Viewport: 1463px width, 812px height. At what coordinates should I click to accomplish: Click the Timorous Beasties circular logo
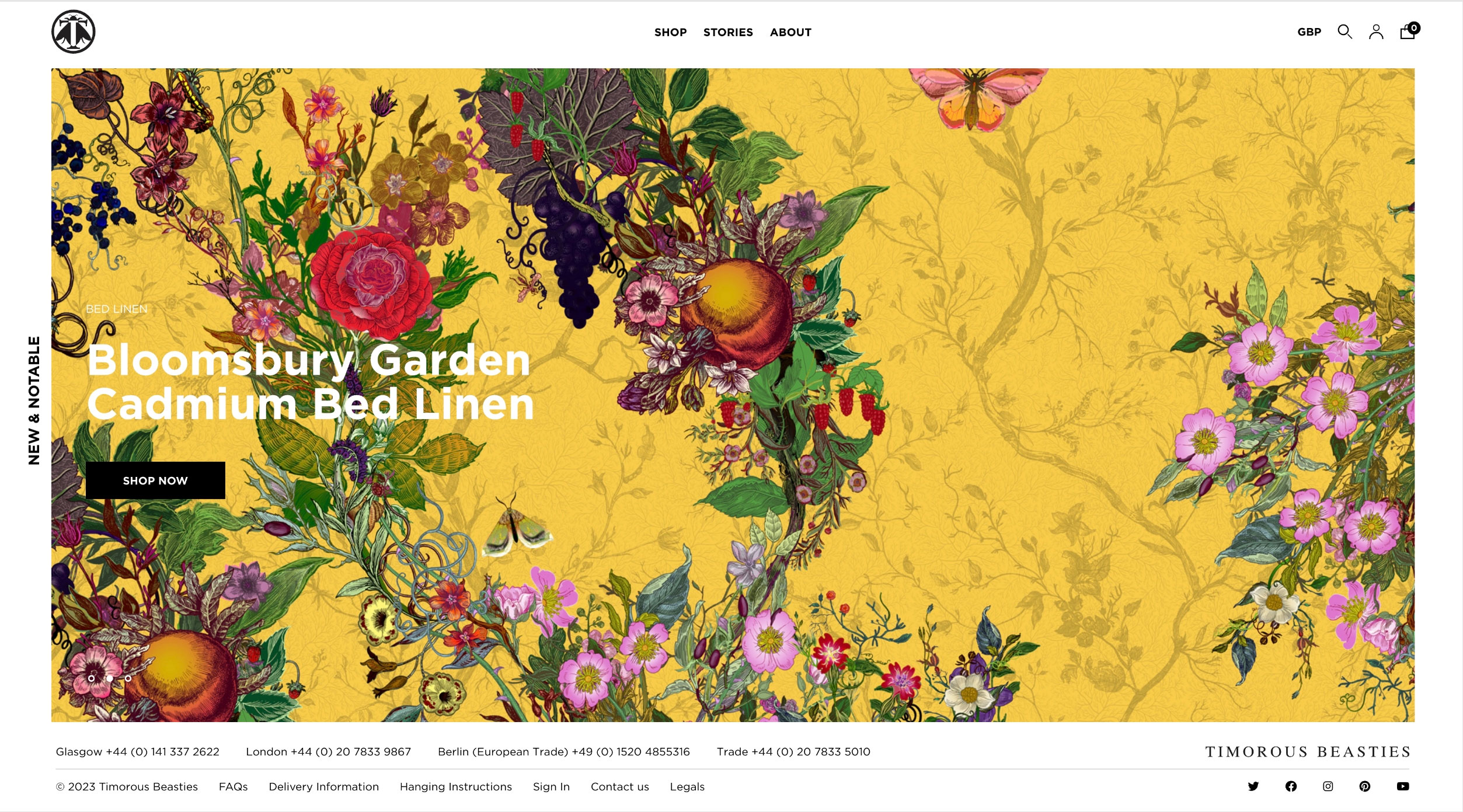[74, 32]
